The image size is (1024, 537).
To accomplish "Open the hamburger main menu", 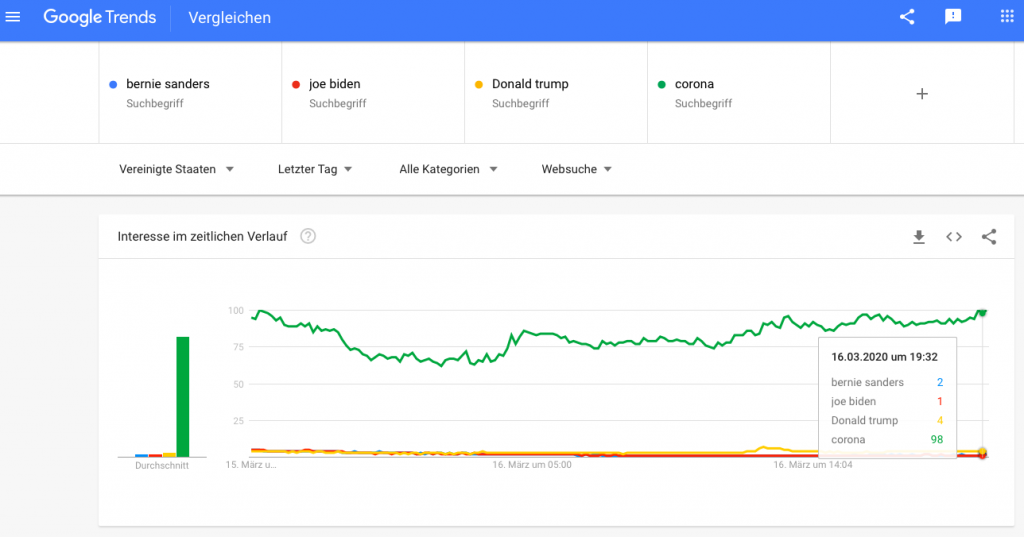I will (x=13, y=18).
